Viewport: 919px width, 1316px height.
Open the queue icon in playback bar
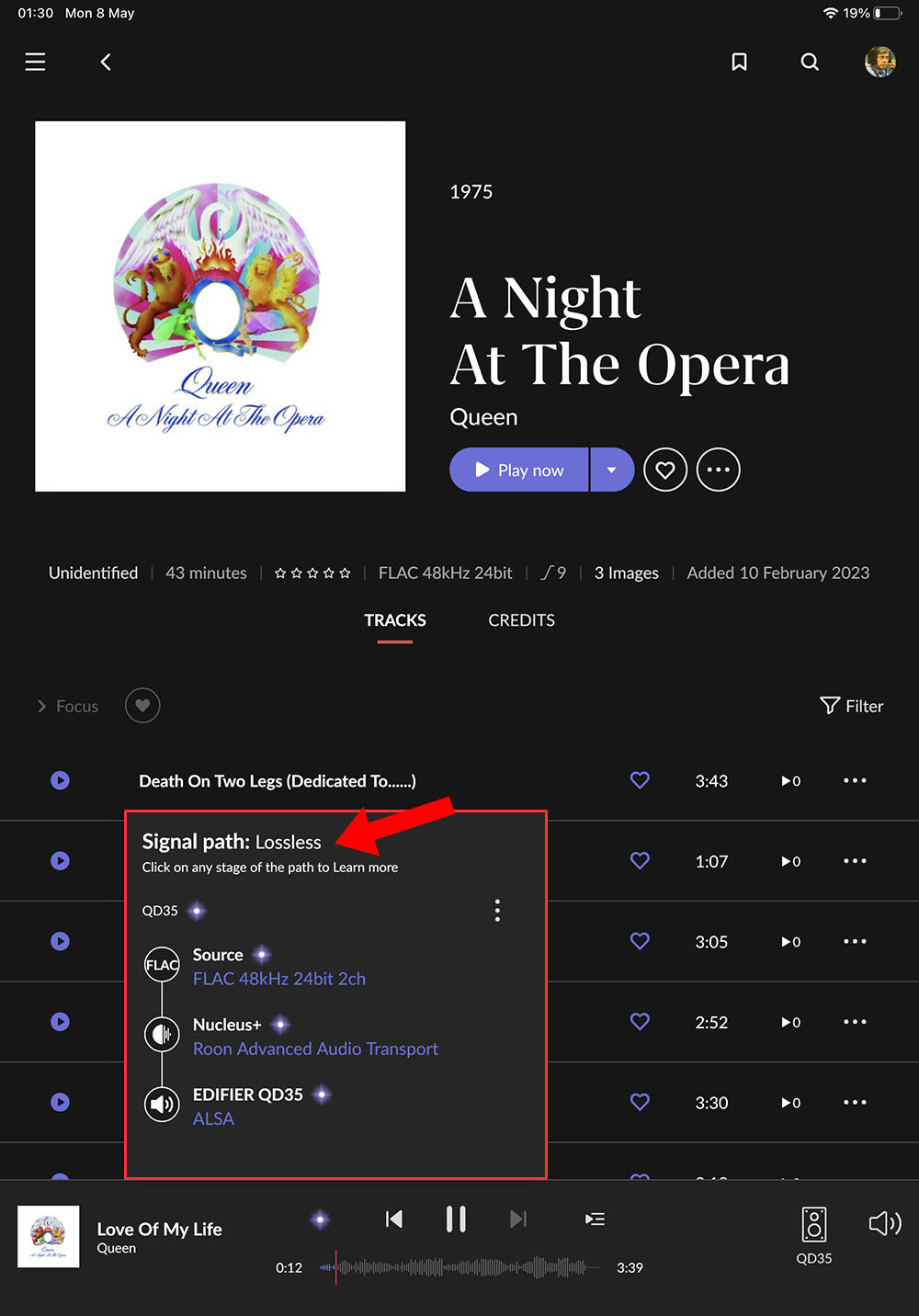pyautogui.click(x=595, y=1219)
